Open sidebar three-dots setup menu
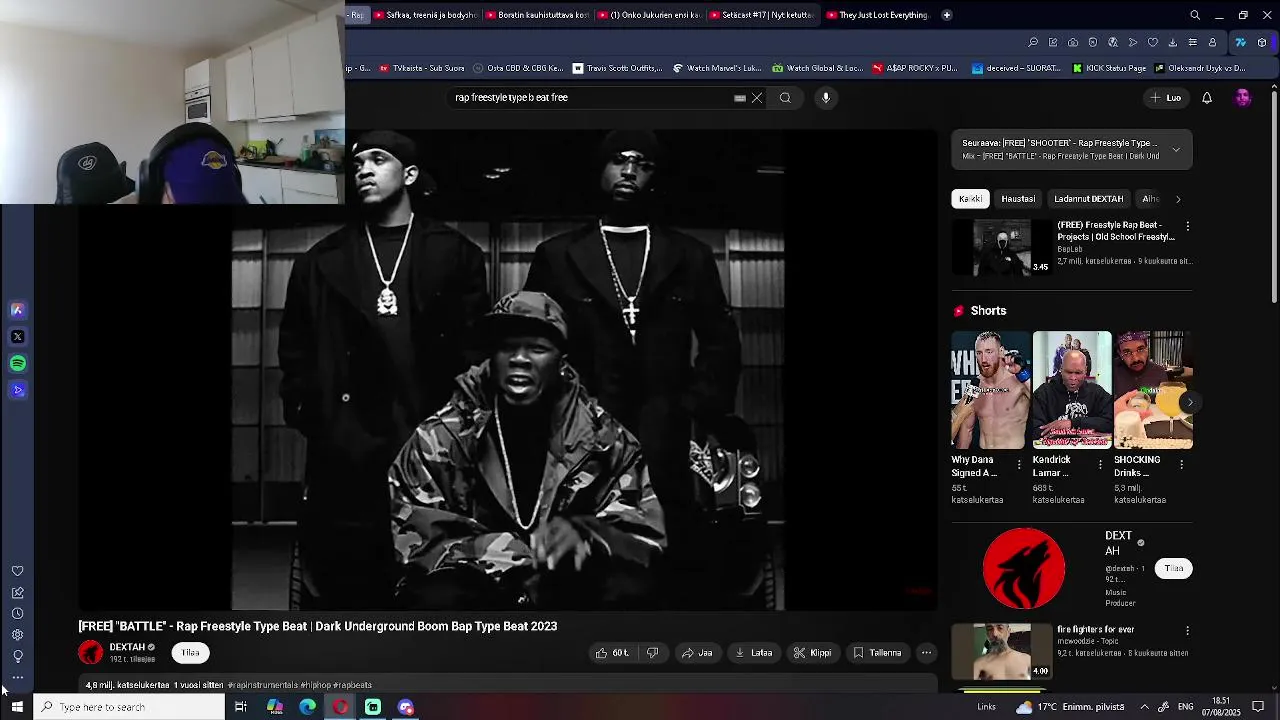Viewport: 1280px width, 720px height. coord(17,678)
